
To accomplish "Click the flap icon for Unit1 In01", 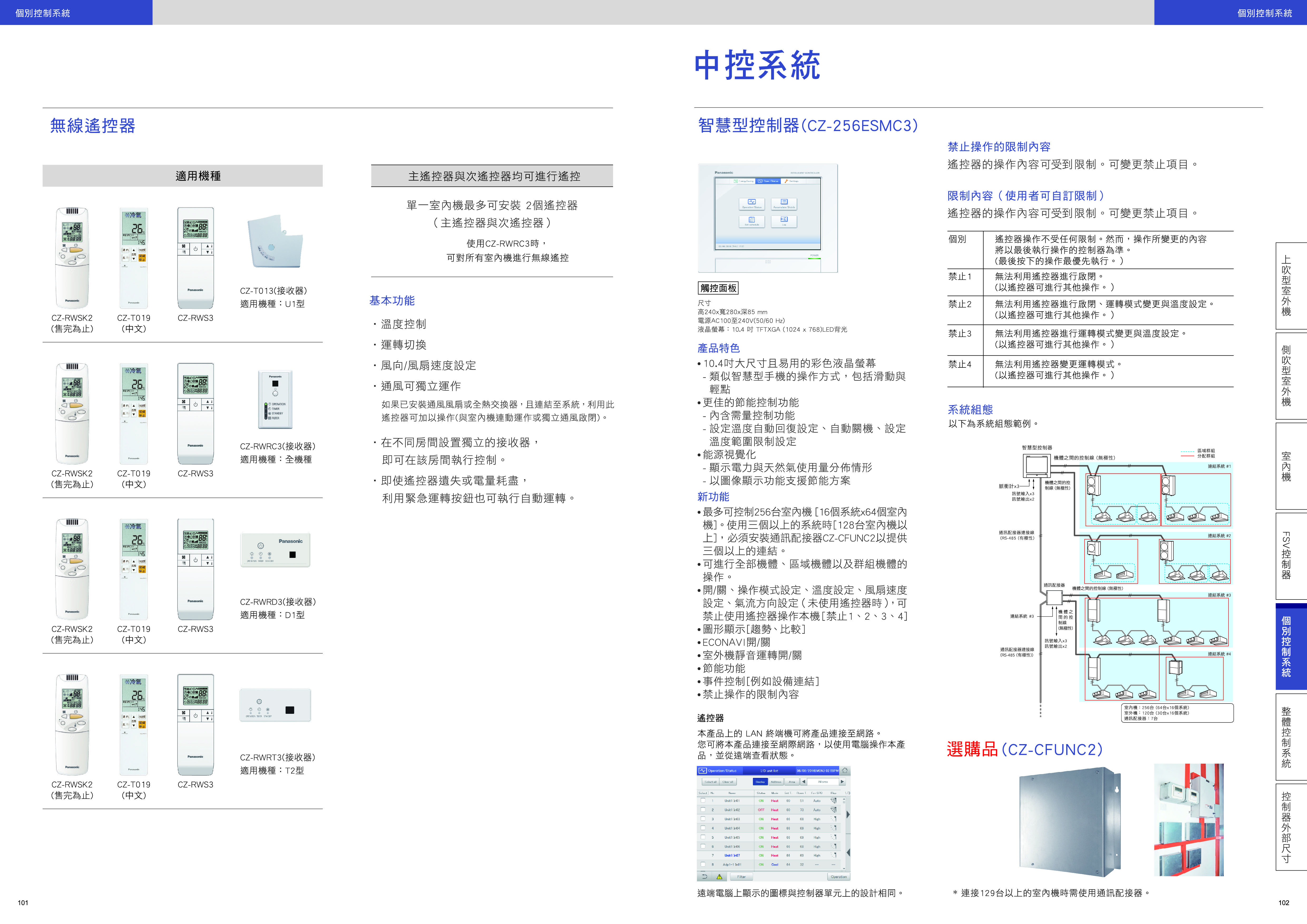I will (833, 800).
